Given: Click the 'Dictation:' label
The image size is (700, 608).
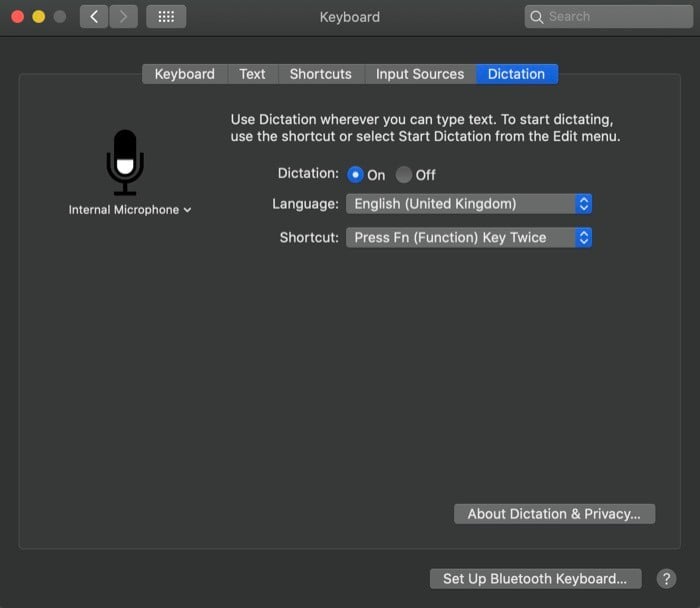Looking at the screenshot, I should (x=308, y=173).
